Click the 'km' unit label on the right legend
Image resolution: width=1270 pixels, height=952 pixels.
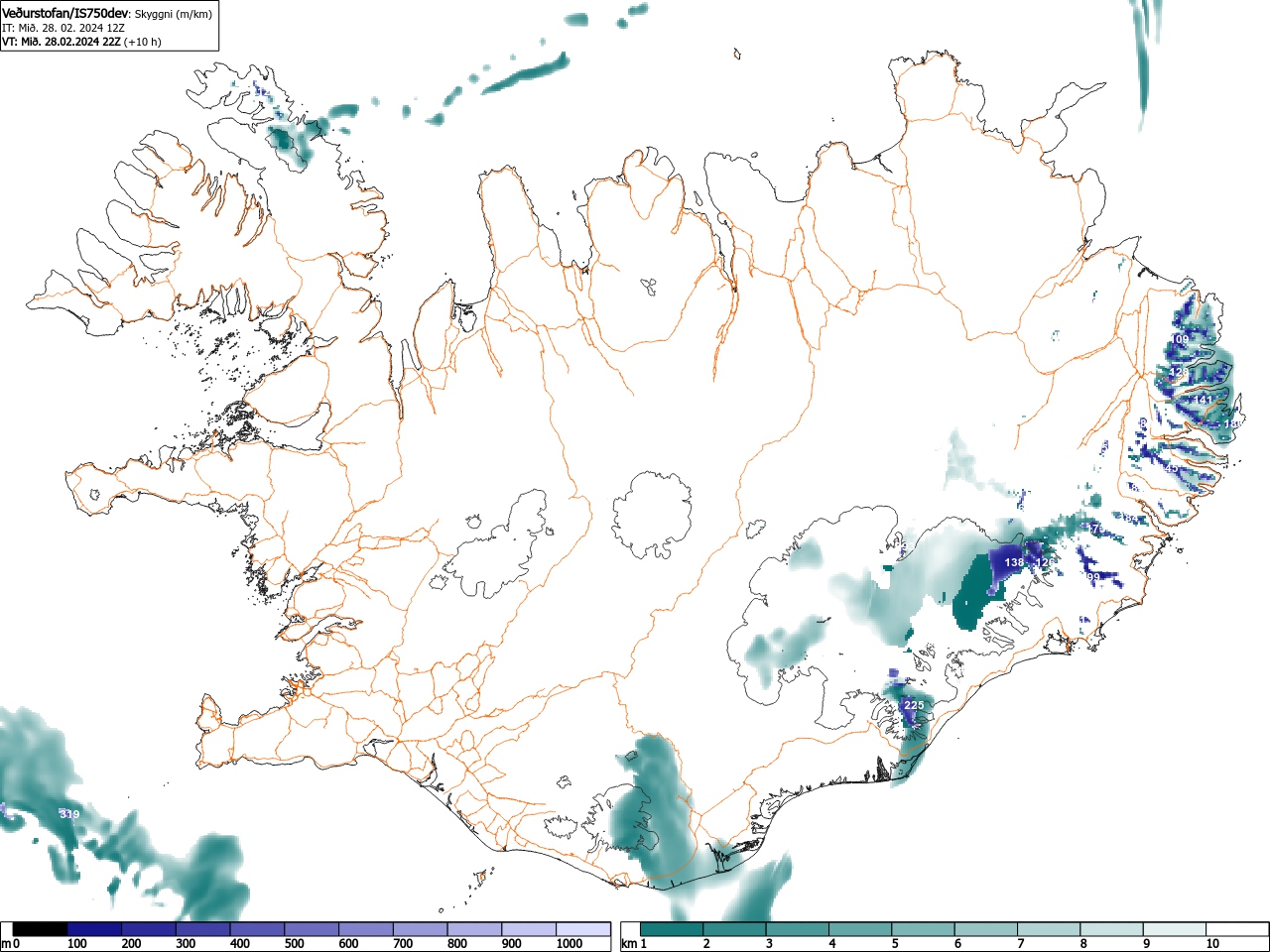[x=628, y=944]
